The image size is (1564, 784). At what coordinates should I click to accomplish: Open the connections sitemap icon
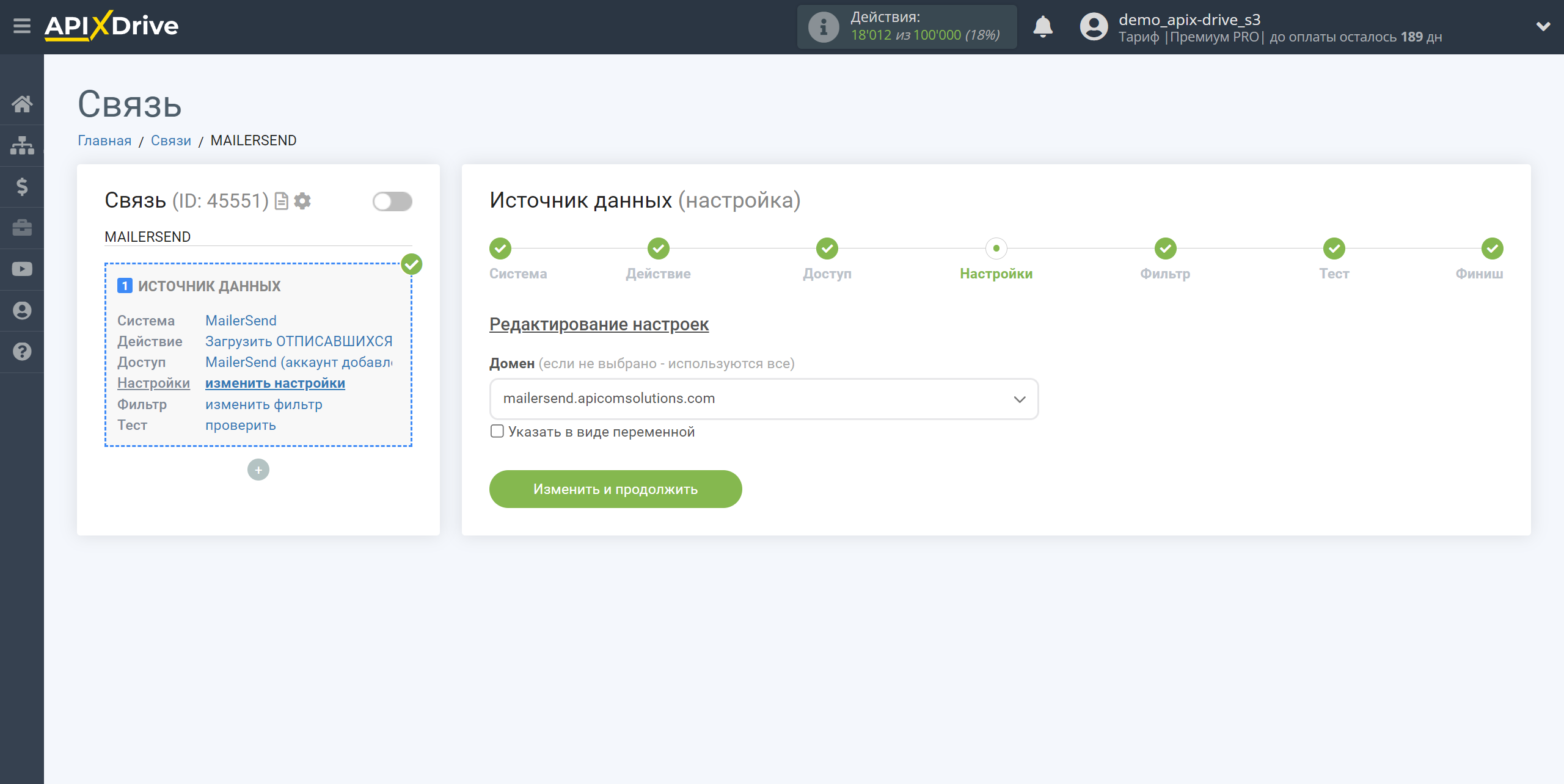click(22, 145)
